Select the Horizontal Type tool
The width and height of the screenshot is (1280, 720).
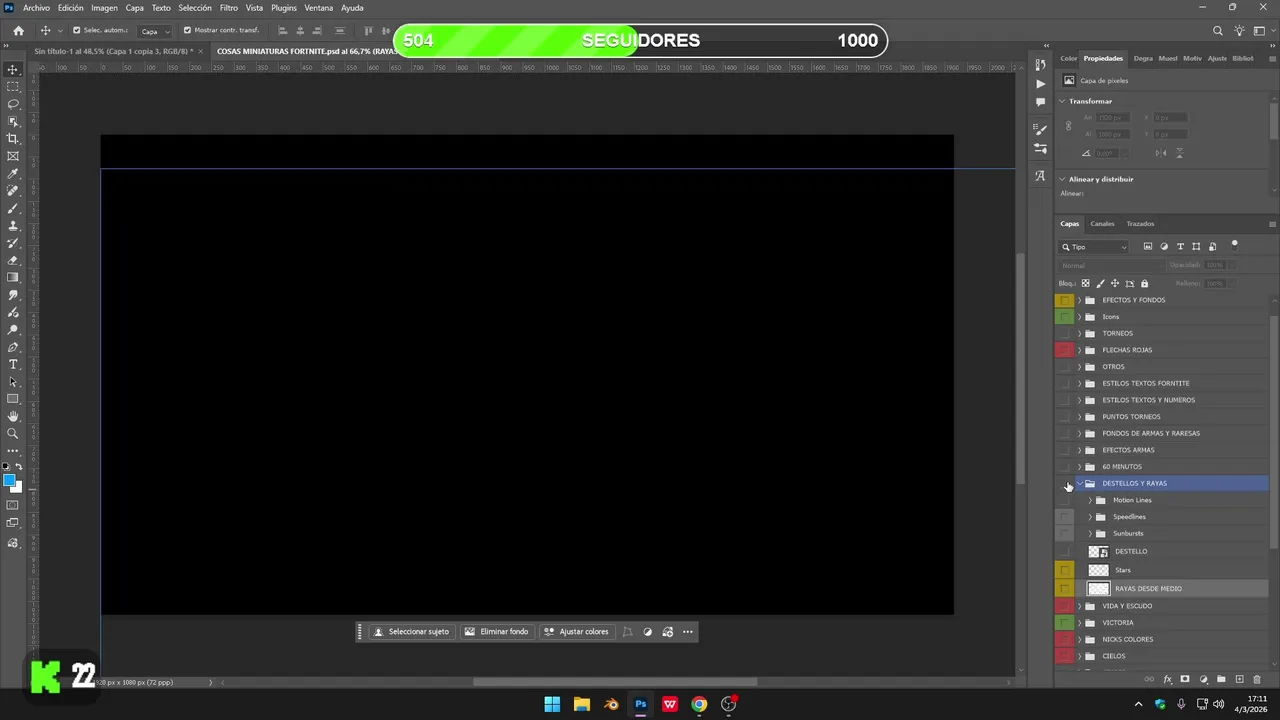(13, 364)
